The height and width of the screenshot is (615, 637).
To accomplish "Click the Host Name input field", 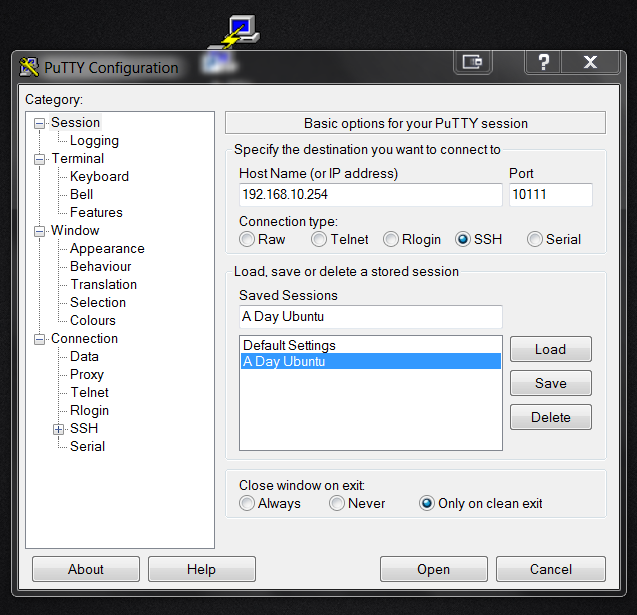I will 370,195.
